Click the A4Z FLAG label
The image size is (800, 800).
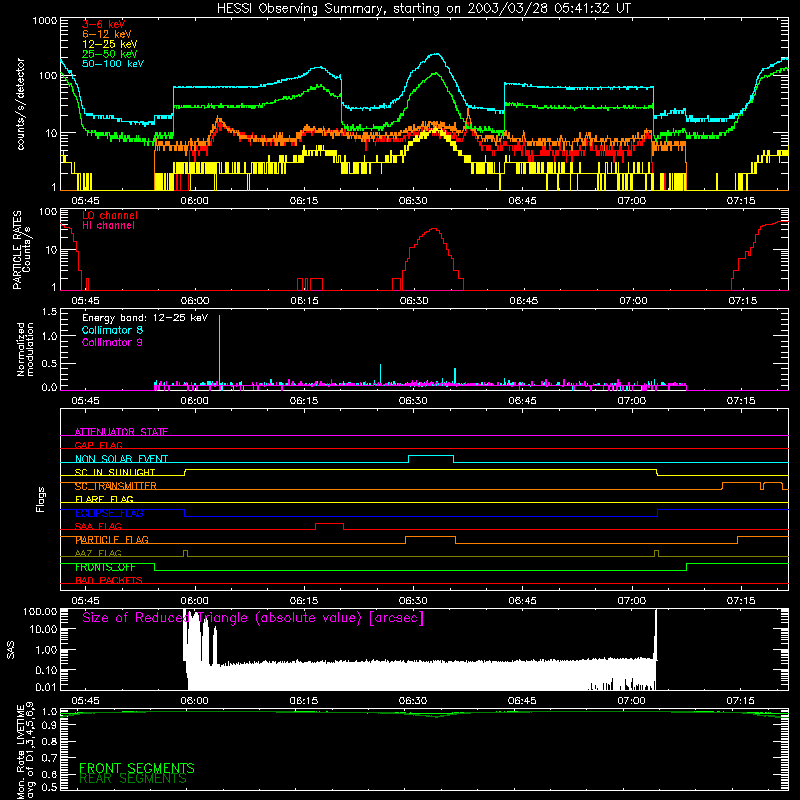pyautogui.click(x=98, y=553)
